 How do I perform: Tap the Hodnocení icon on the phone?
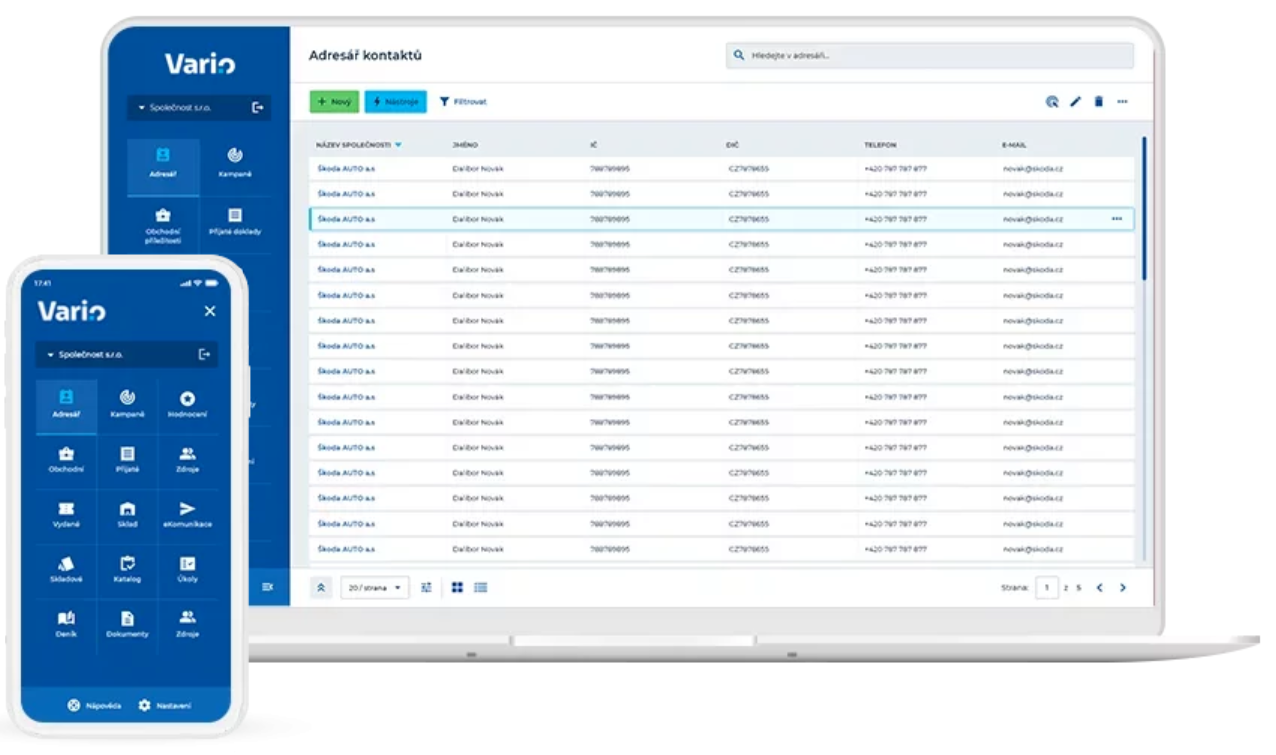[188, 404]
